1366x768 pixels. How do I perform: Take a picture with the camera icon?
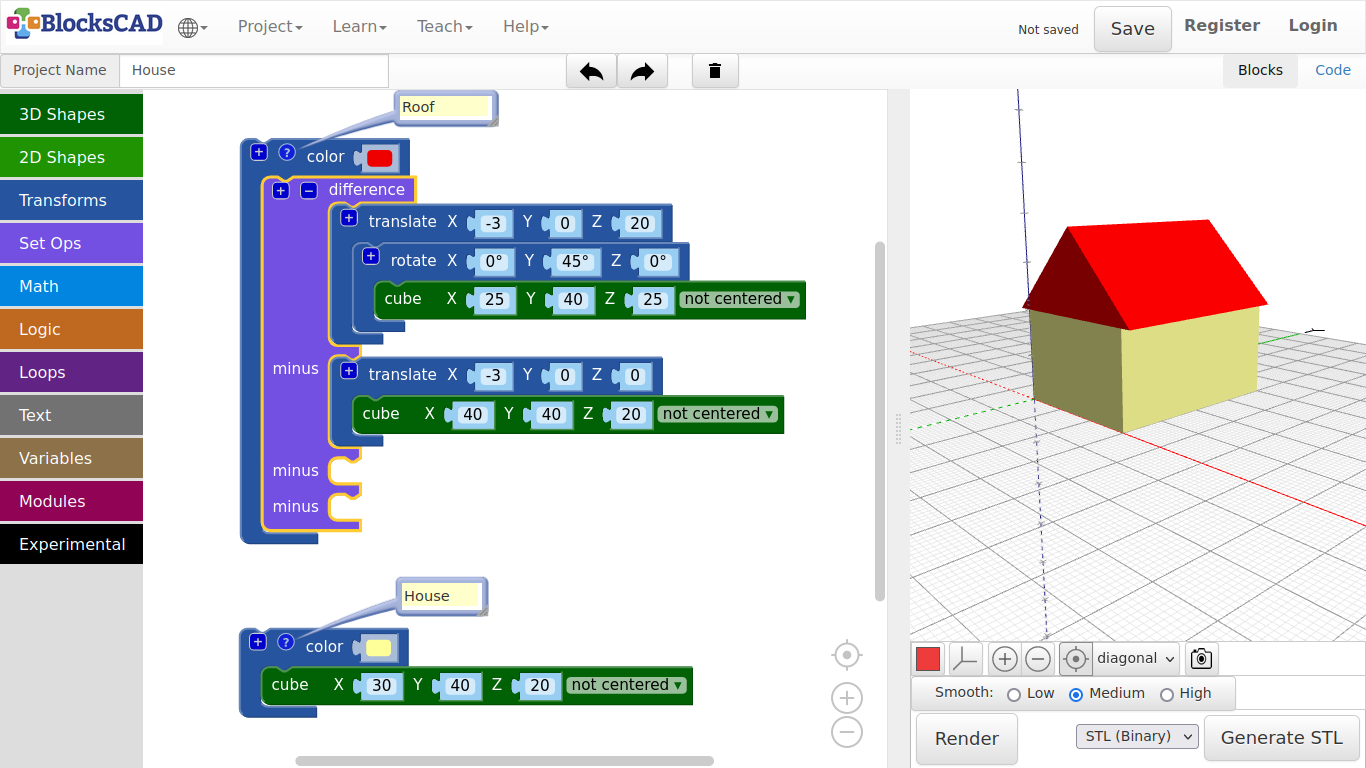tap(1201, 659)
